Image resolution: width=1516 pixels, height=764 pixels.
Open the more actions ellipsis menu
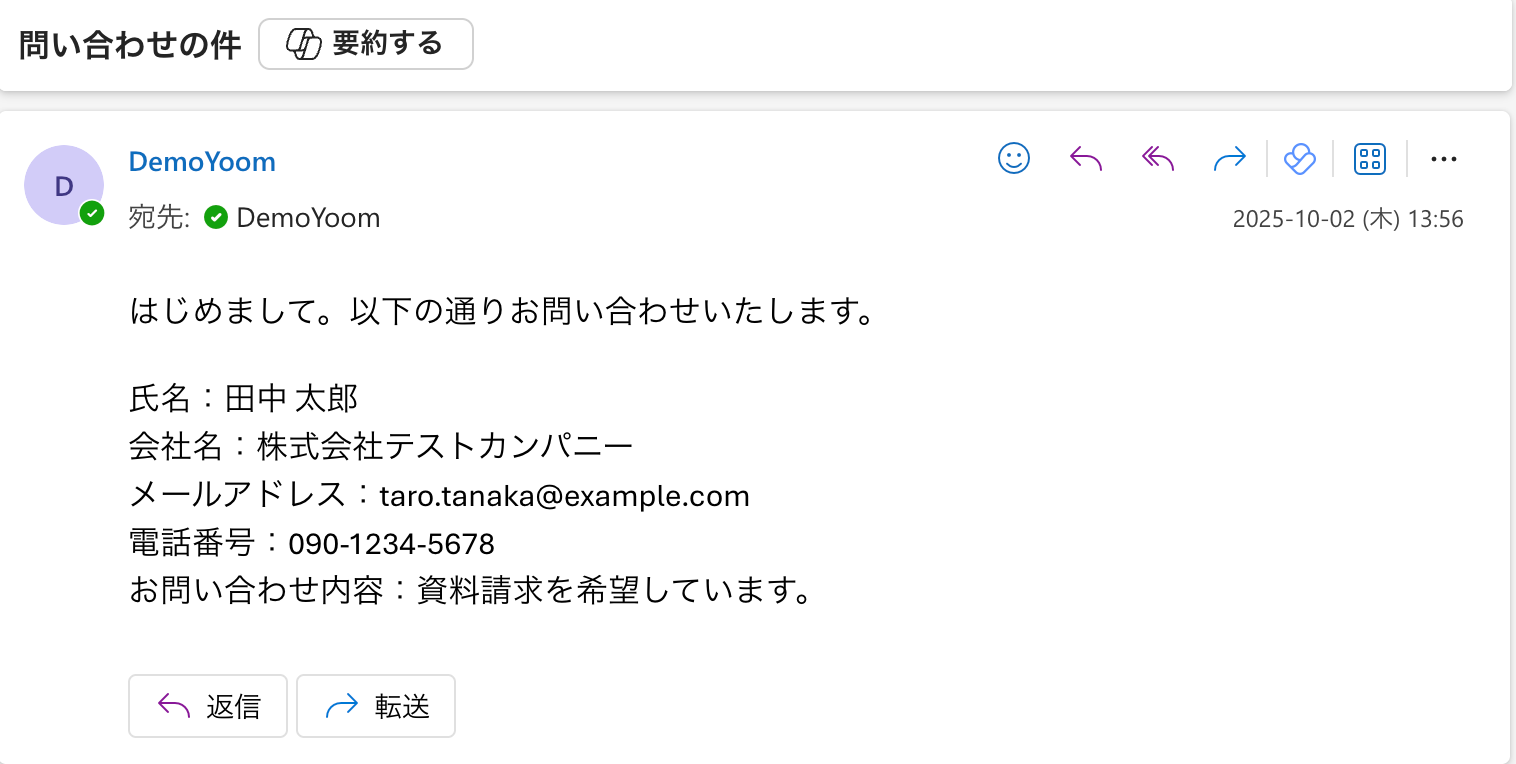tap(1444, 158)
